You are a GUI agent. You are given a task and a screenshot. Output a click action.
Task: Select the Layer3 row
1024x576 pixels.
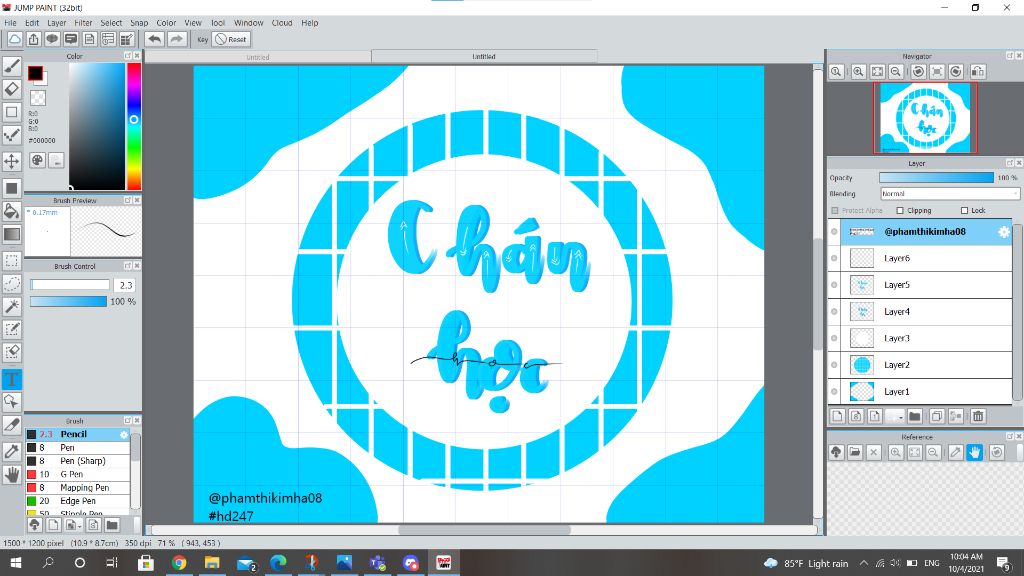920,338
